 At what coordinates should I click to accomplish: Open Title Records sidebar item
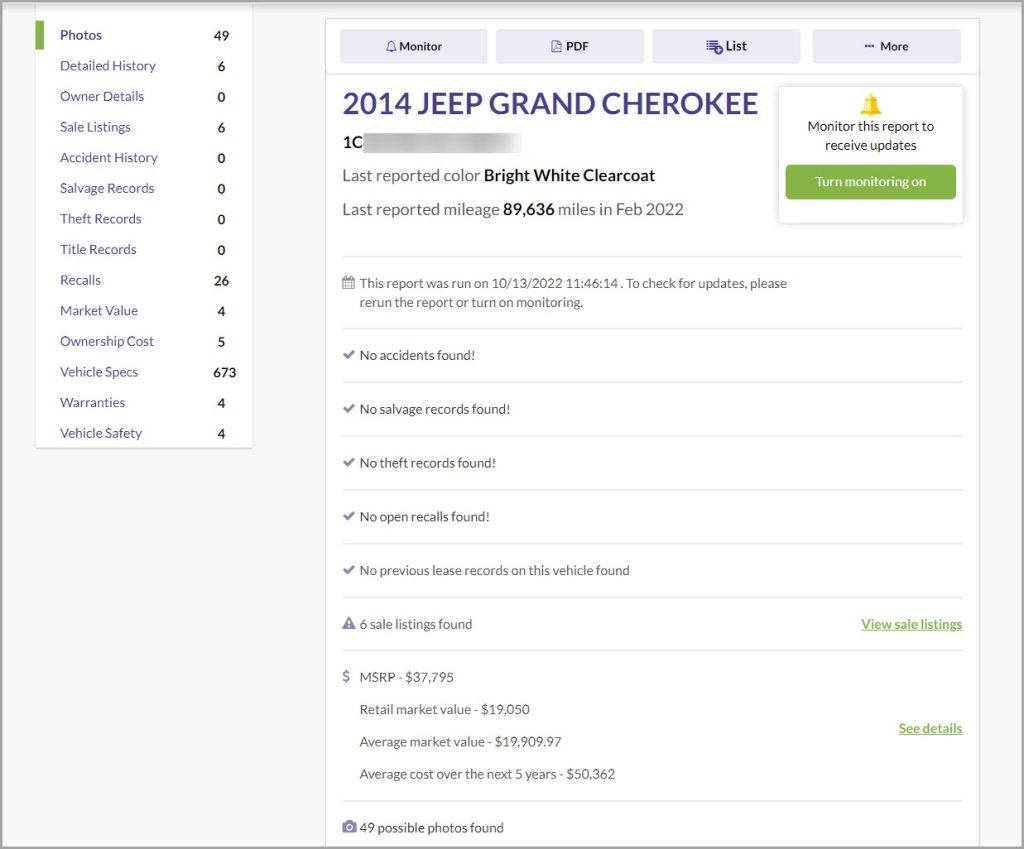98,249
